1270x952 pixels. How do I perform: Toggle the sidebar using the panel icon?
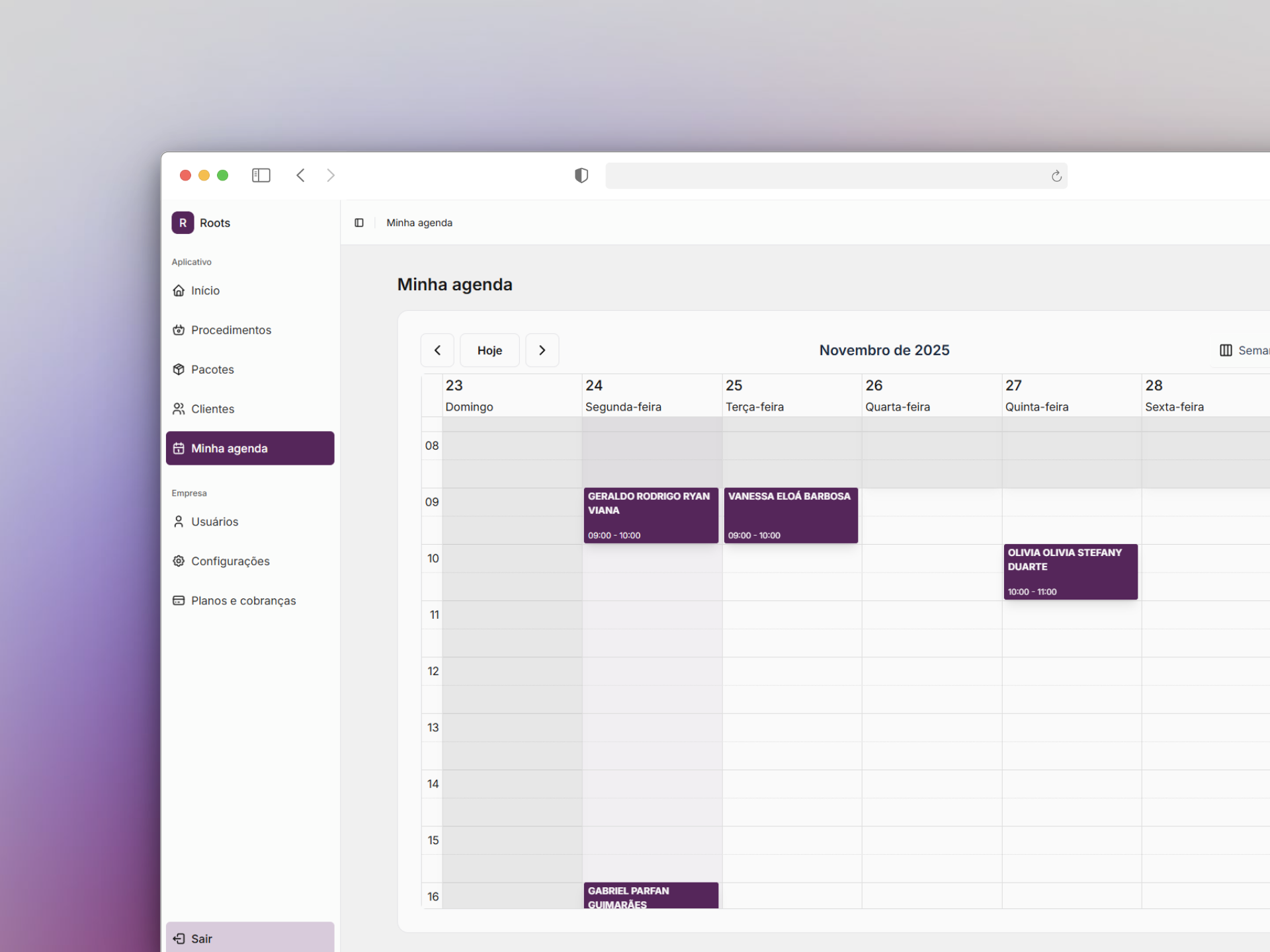(x=261, y=175)
